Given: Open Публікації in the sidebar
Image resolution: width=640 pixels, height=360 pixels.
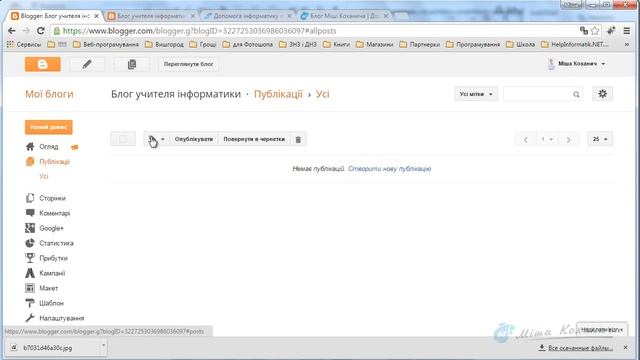Looking at the screenshot, I should (x=54, y=162).
